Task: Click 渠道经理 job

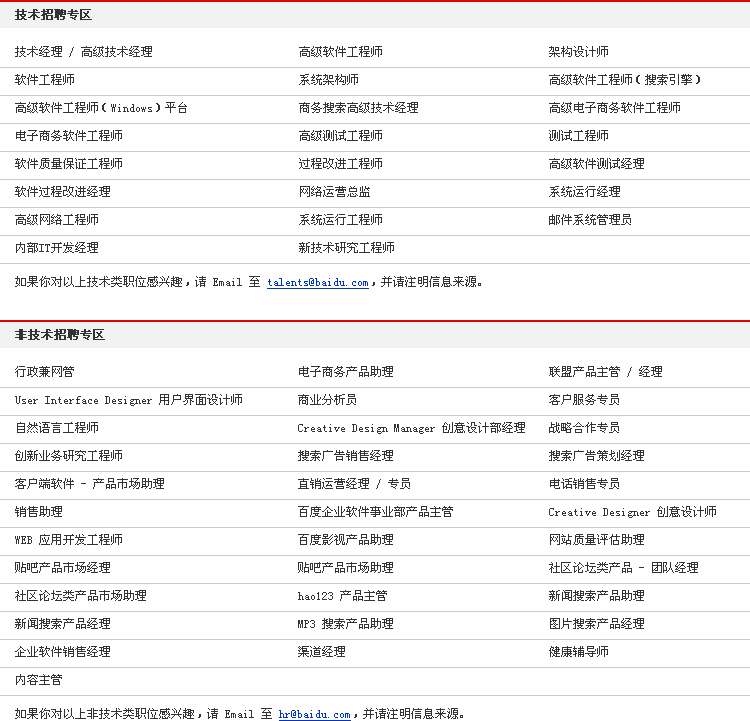Action: click(321, 652)
